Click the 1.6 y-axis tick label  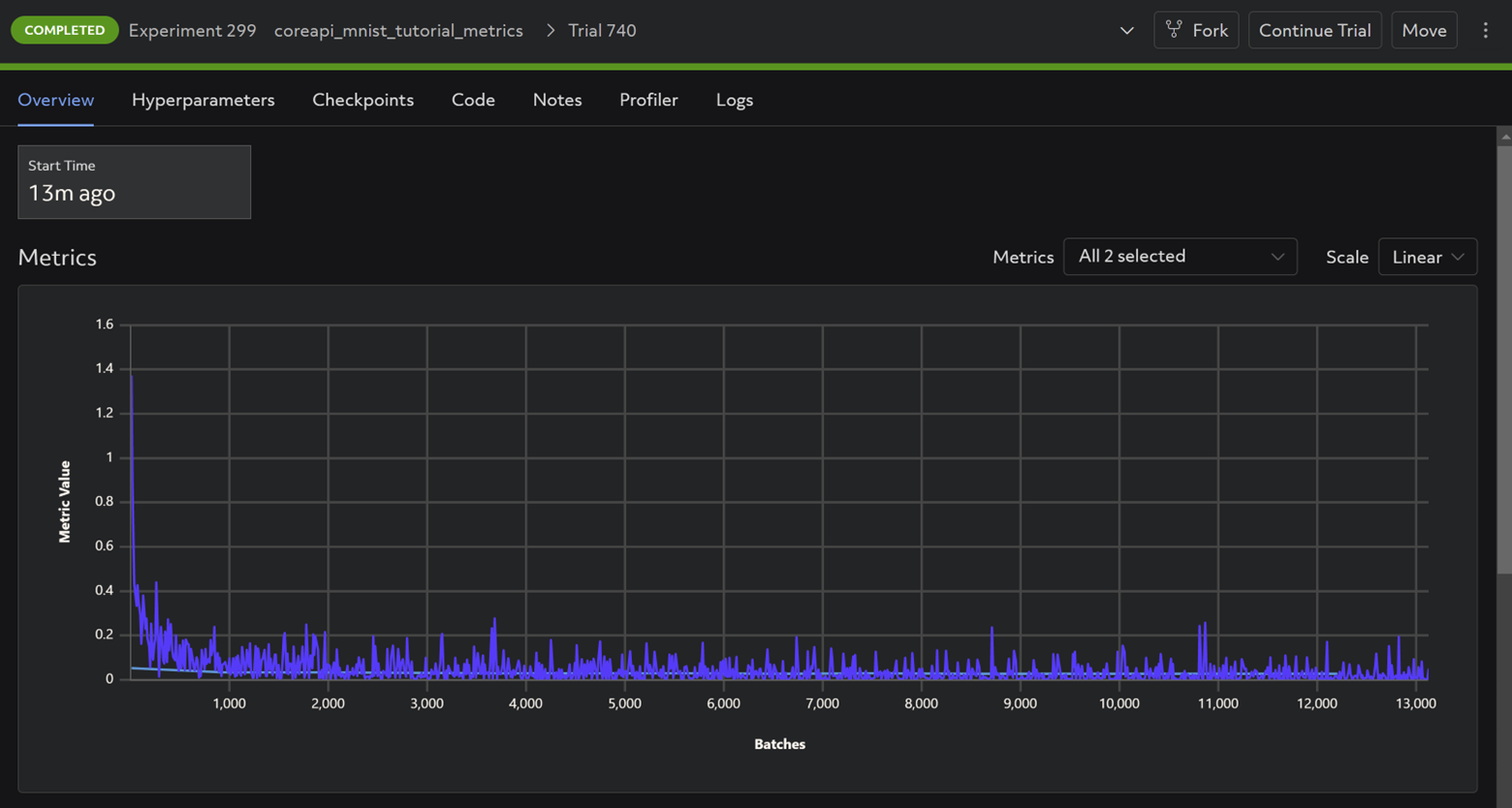105,325
